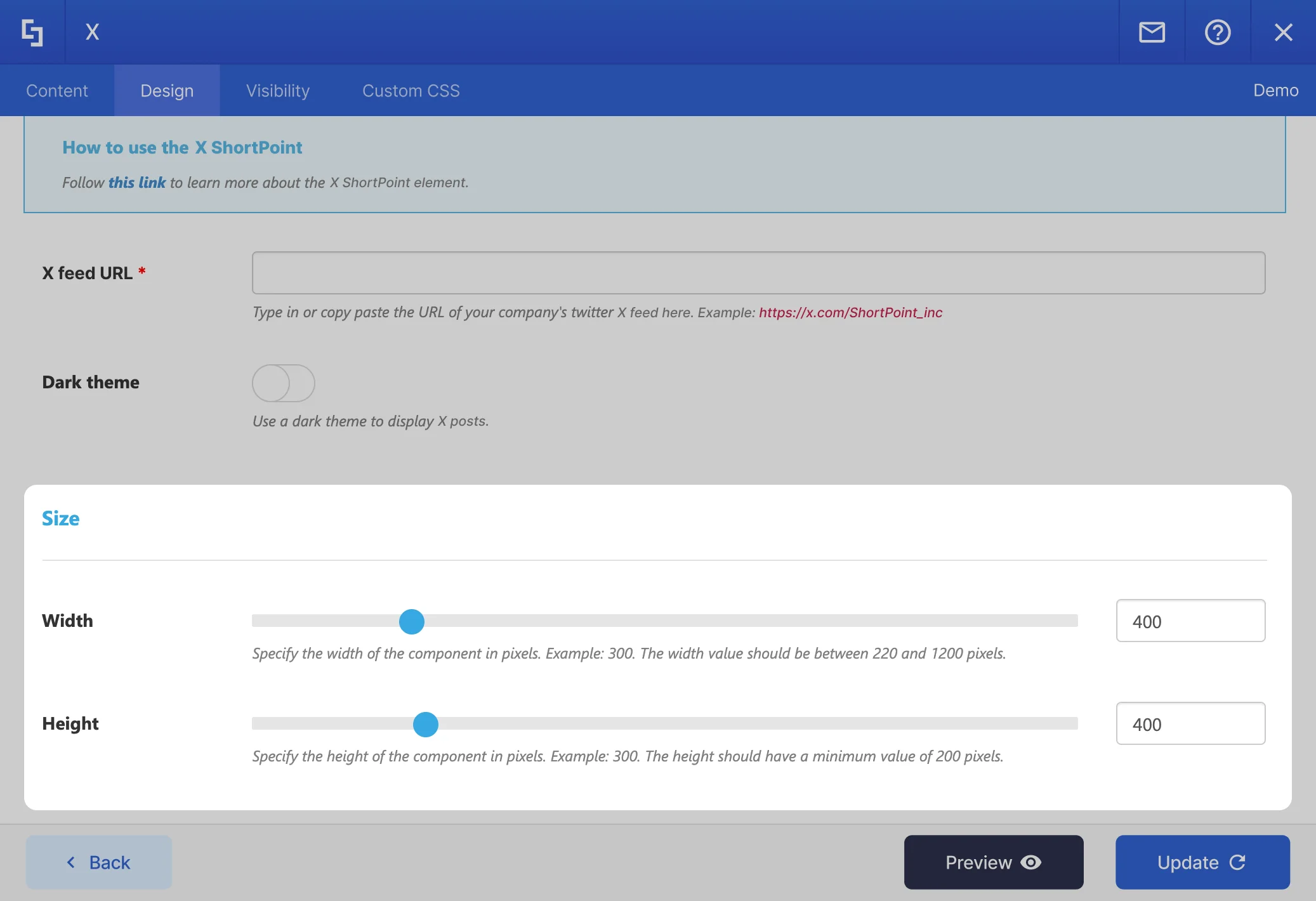Open the mail envelope icon
Viewport: 1316px width, 901px height.
[x=1152, y=32]
